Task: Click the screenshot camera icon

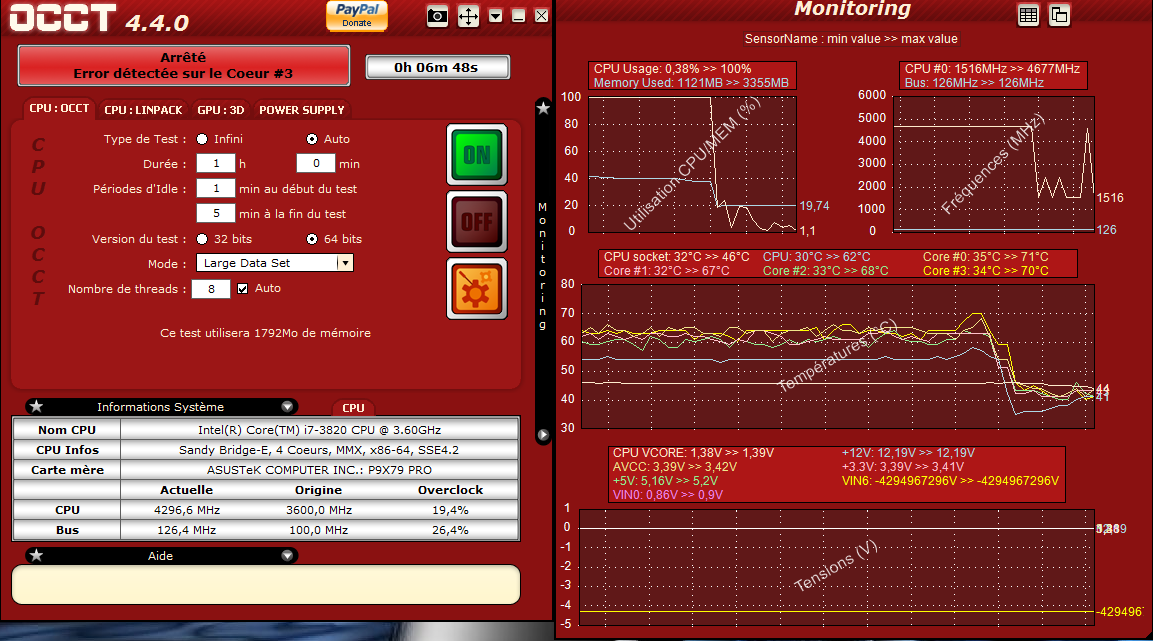Action: (437, 16)
